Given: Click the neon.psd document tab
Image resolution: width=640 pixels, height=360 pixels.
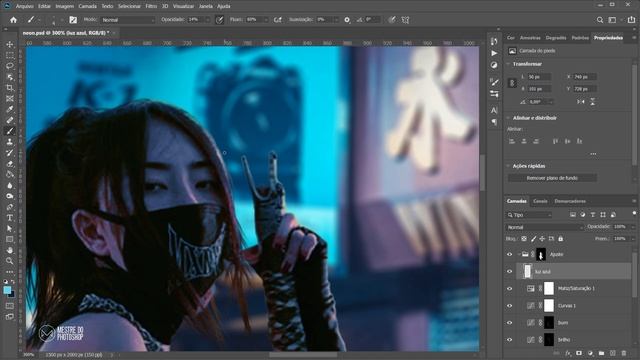Looking at the screenshot, I should pyautogui.click(x=66, y=33).
